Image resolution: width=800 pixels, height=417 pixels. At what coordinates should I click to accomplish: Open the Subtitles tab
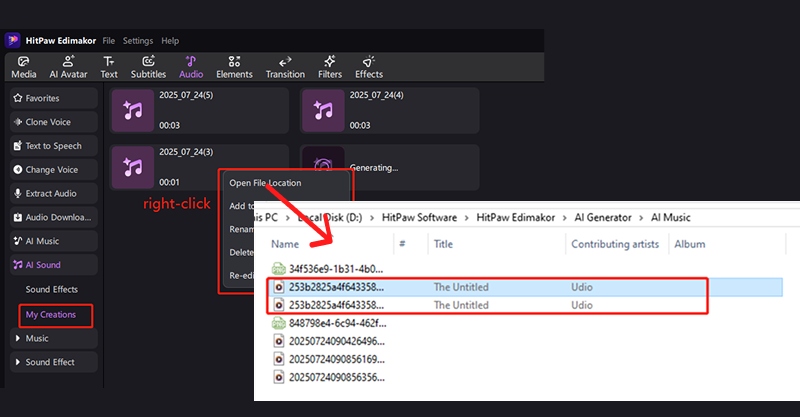tap(148, 67)
